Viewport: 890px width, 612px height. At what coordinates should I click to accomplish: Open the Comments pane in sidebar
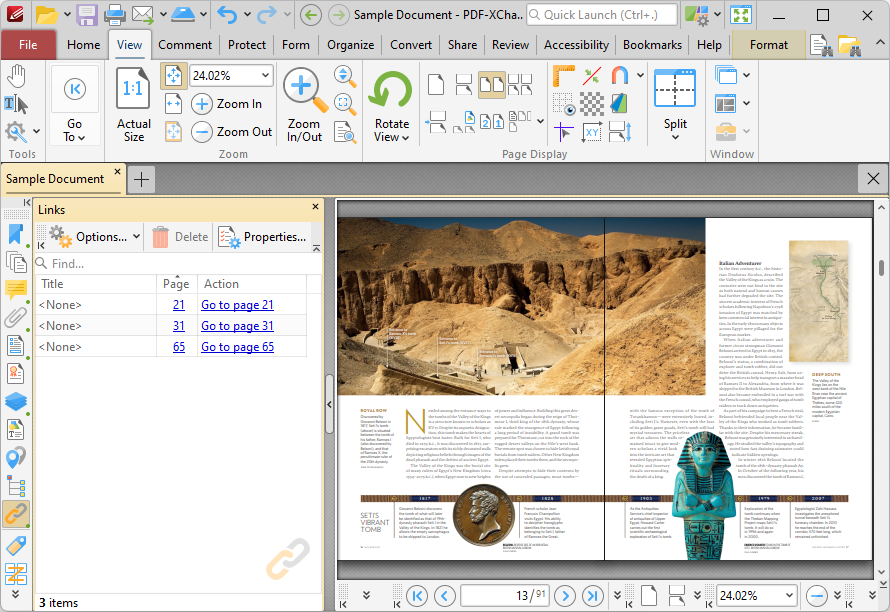(16, 290)
